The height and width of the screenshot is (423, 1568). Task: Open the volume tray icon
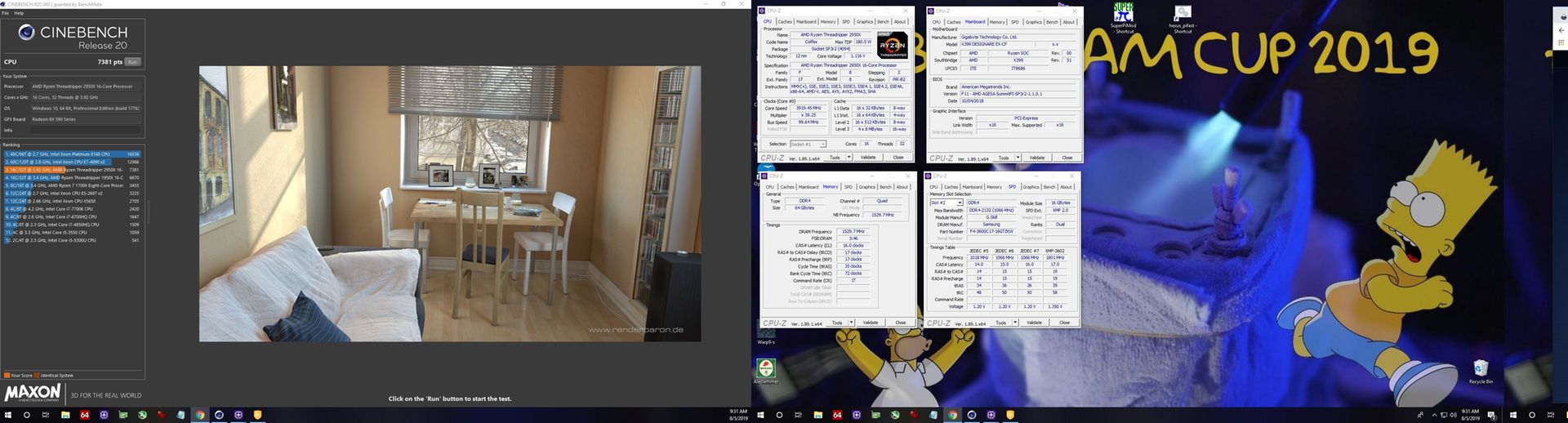point(1452,415)
